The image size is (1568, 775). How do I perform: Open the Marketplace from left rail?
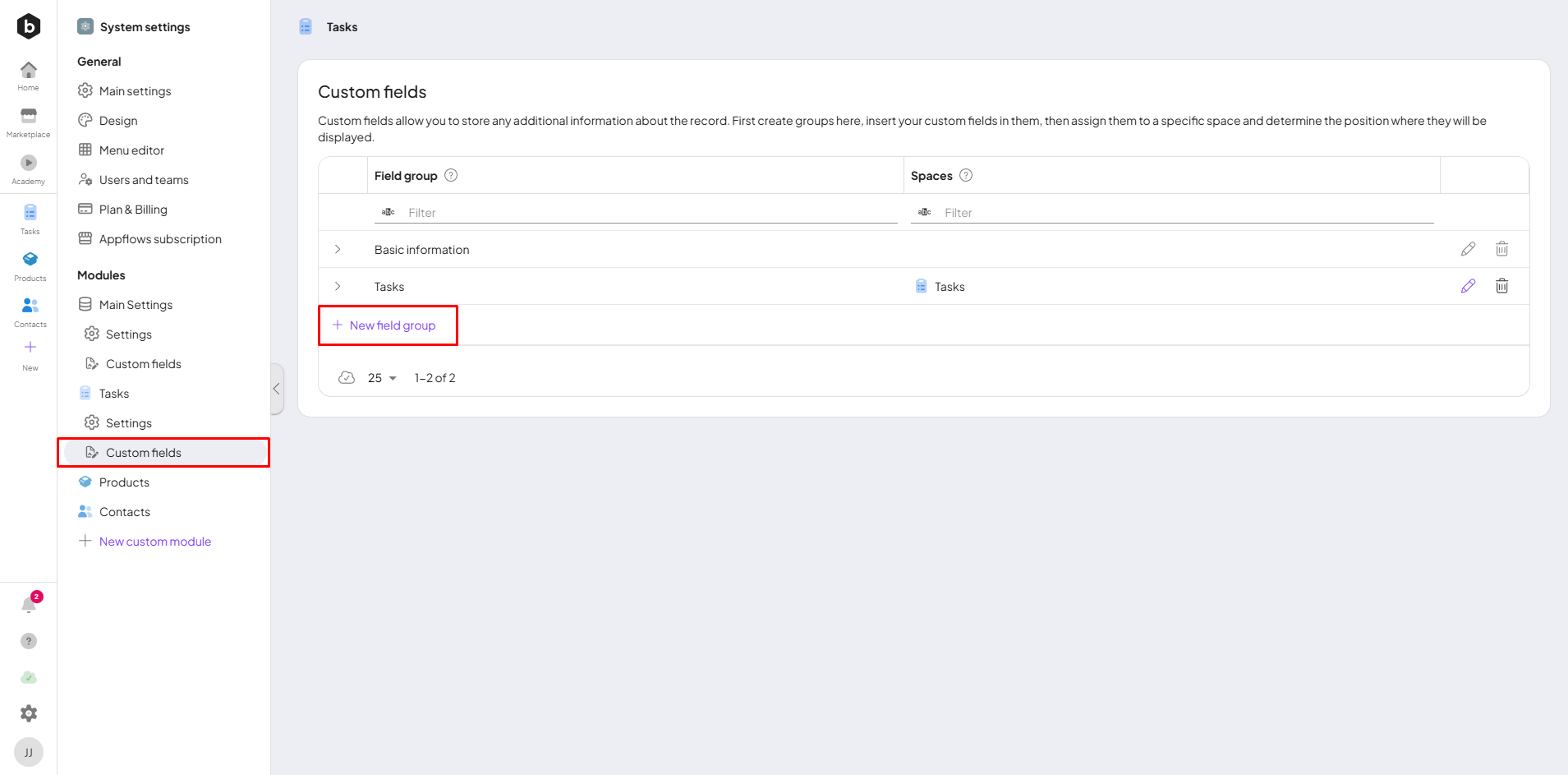pyautogui.click(x=29, y=122)
